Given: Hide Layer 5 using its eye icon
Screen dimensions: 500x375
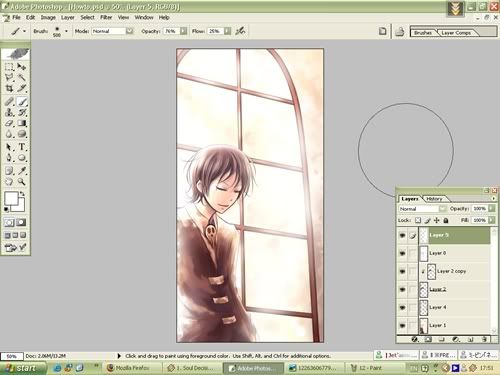Looking at the screenshot, I should tap(403, 235).
